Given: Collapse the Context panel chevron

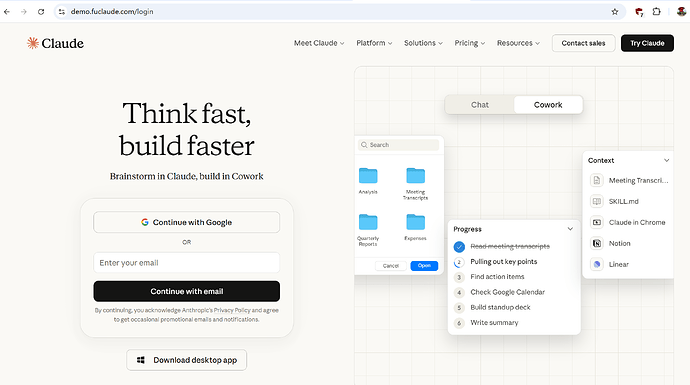Looking at the screenshot, I should coord(666,160).
